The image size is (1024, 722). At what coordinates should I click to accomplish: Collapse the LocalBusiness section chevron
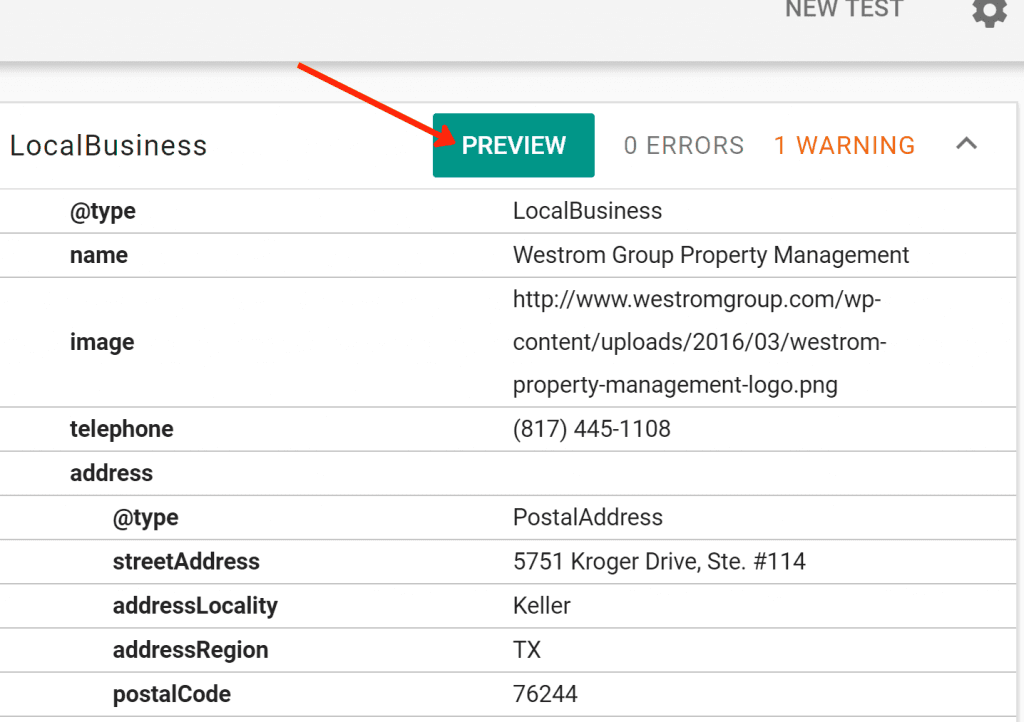965,144
